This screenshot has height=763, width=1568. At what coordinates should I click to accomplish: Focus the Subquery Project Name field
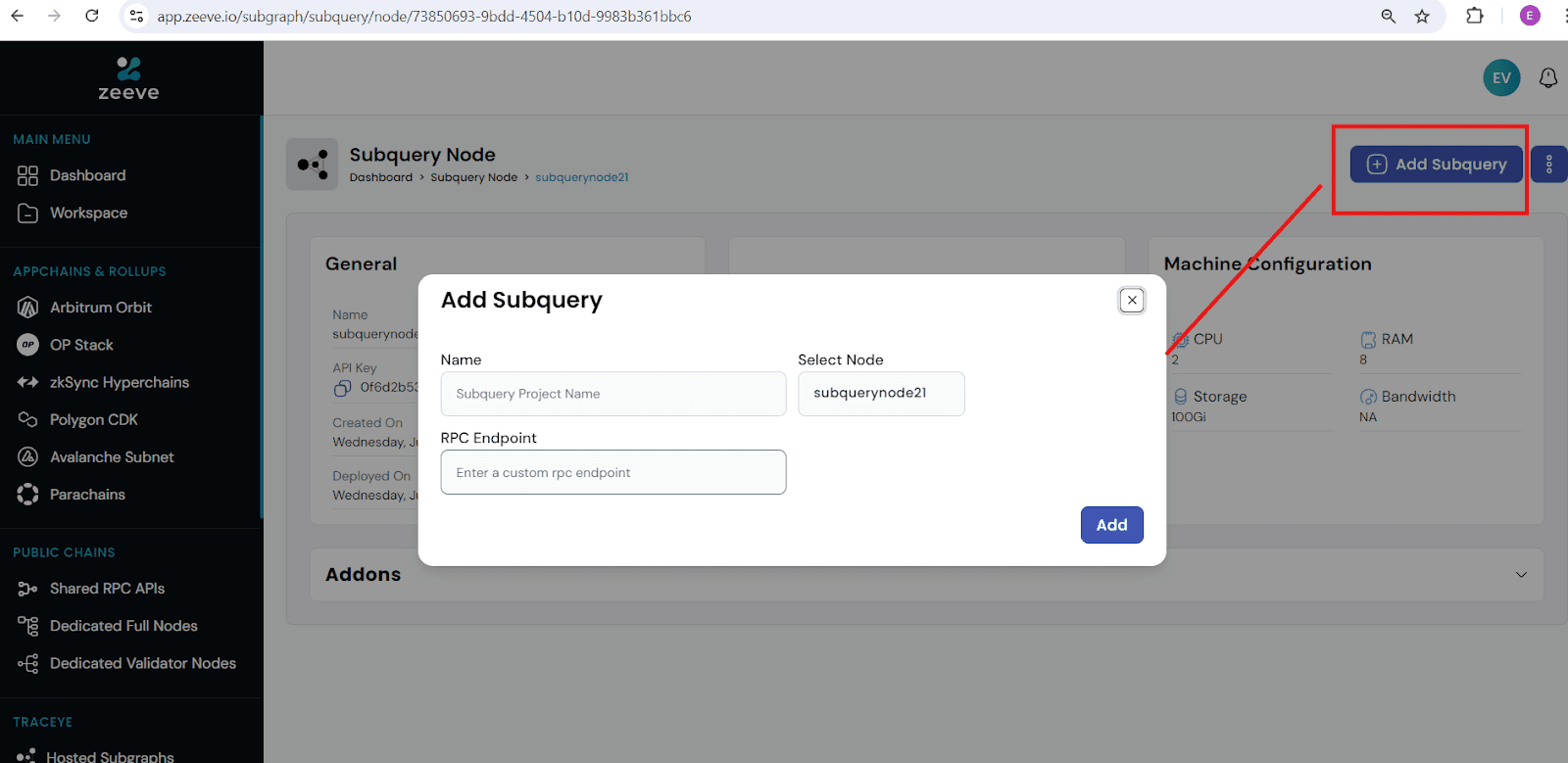pos(613,394)
